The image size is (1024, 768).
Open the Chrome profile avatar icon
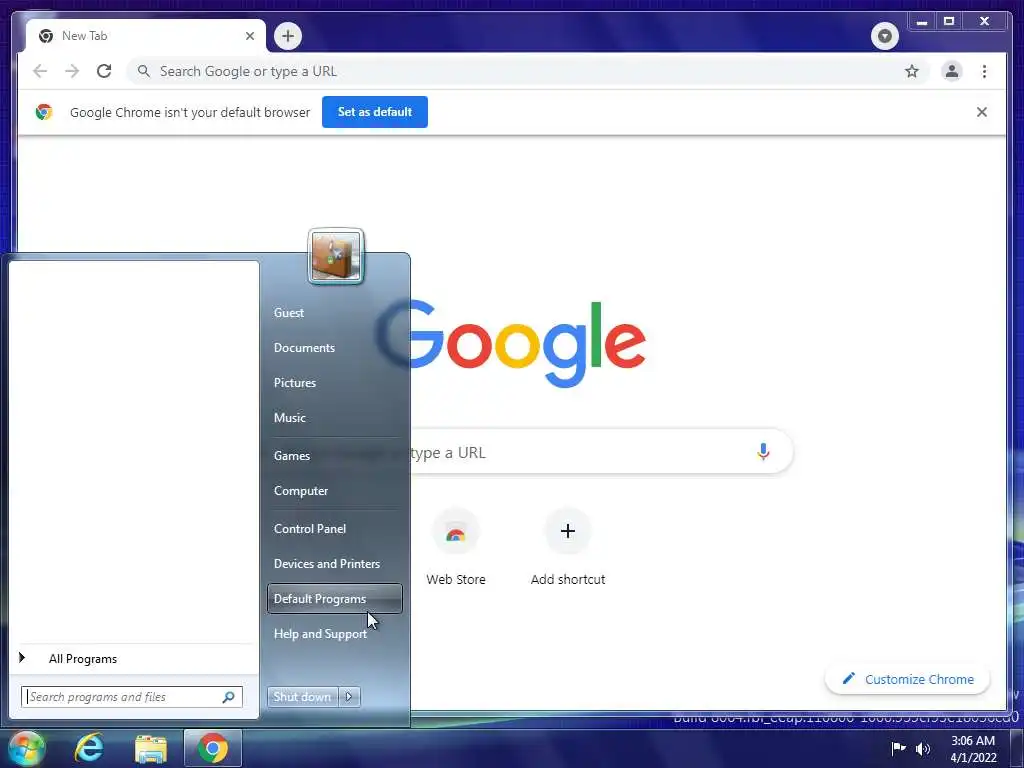[x=952, y=71]
